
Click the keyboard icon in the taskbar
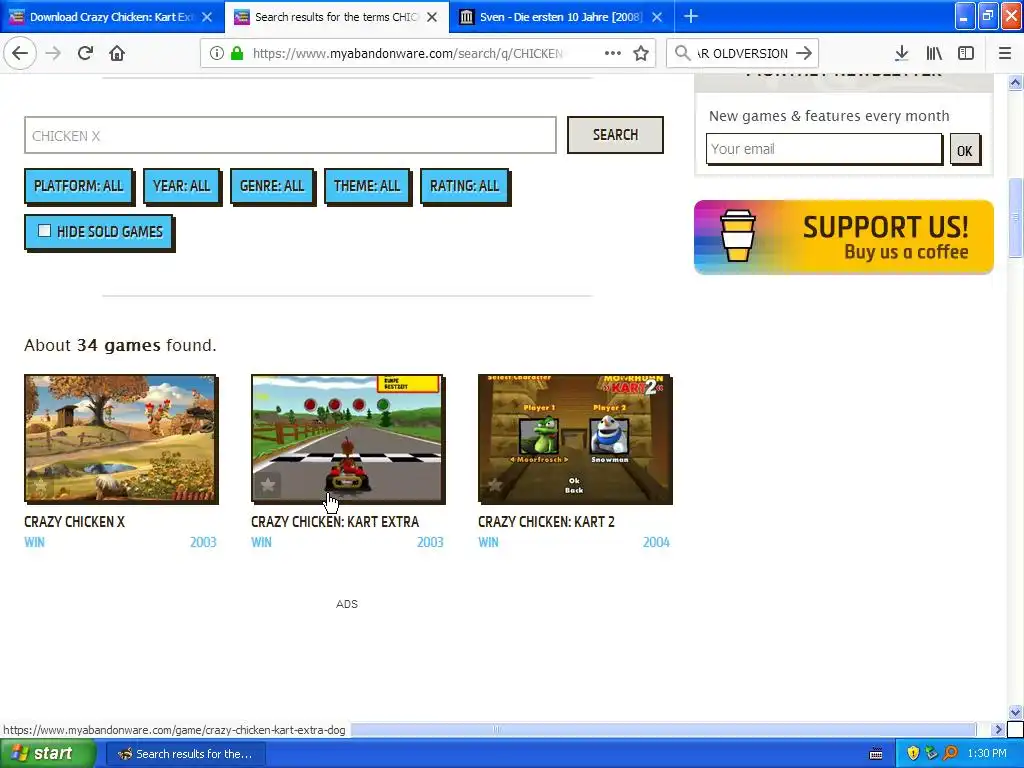click(x=876, y=754)
